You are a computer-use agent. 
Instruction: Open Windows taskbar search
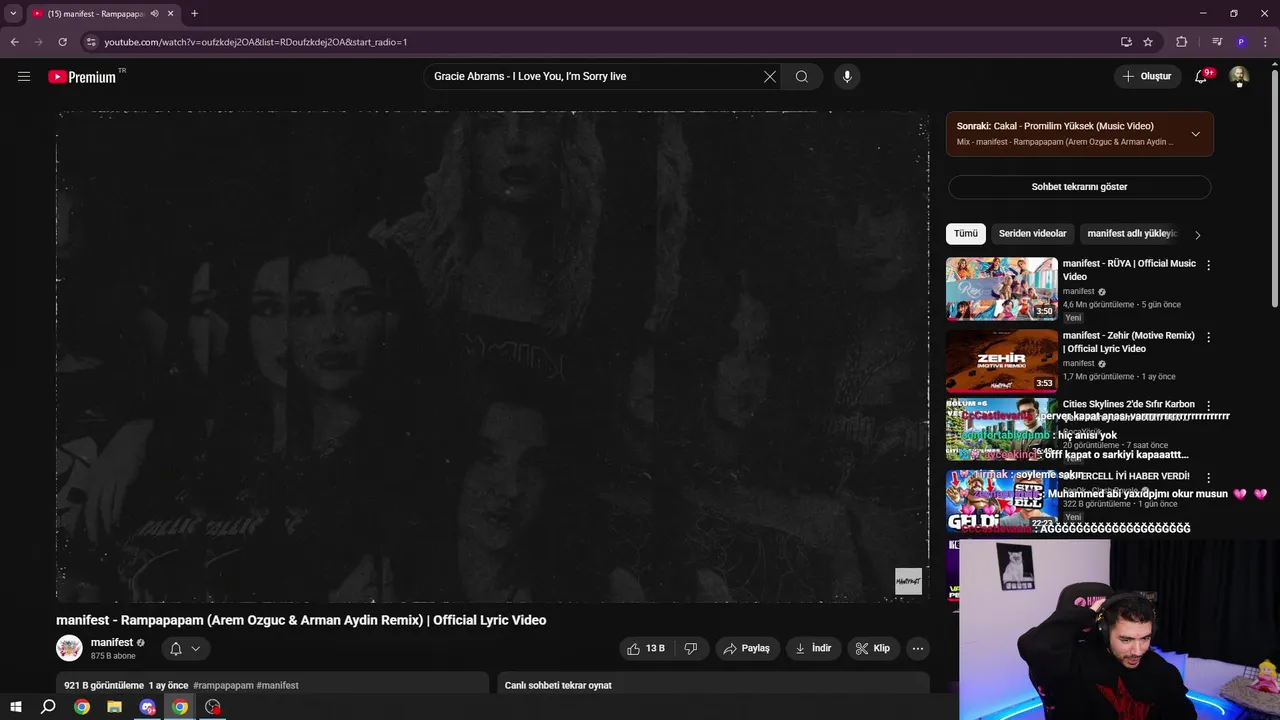tap(48, 707)
